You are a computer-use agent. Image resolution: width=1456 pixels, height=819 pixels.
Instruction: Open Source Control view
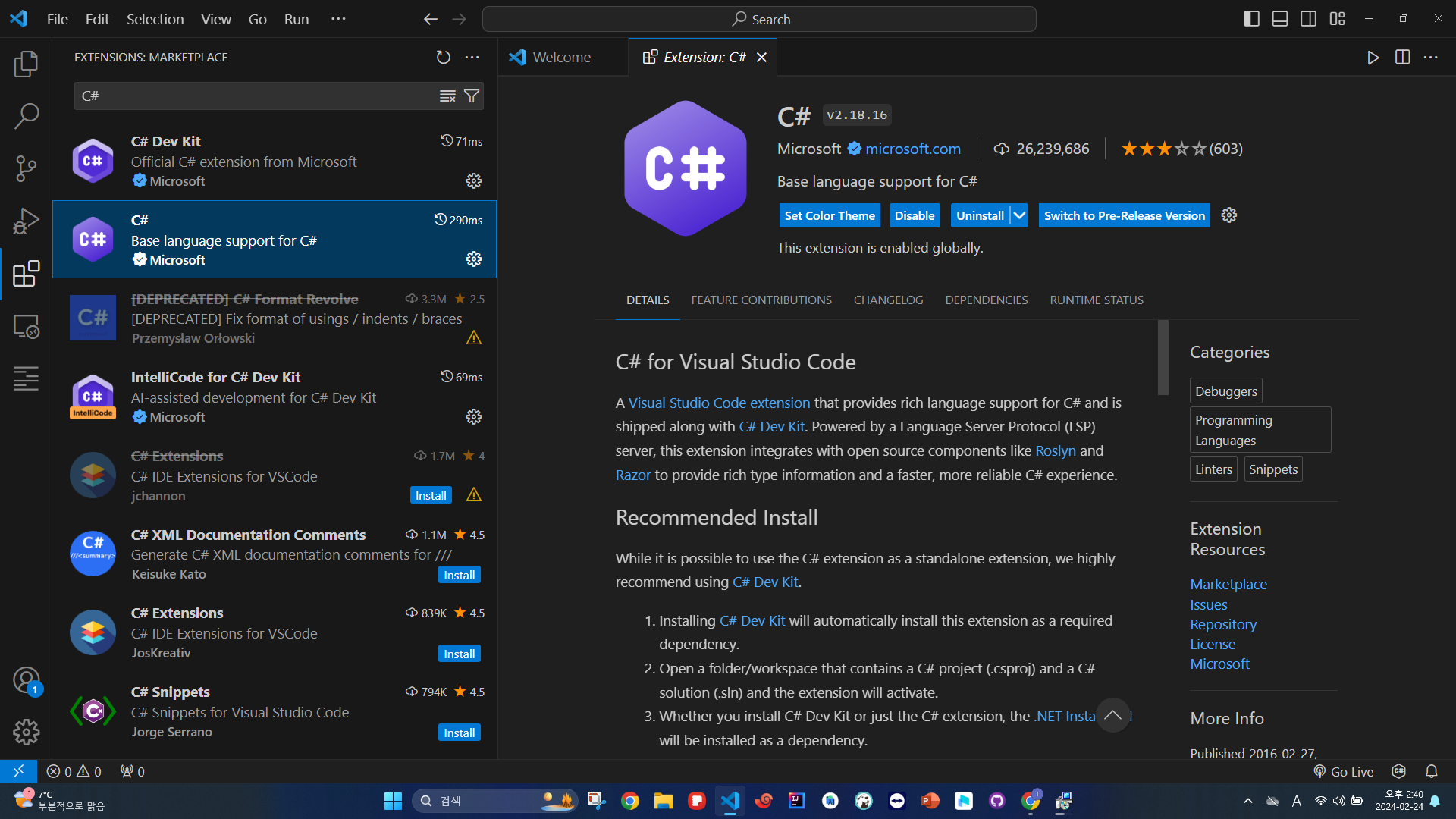pos(26,168)
